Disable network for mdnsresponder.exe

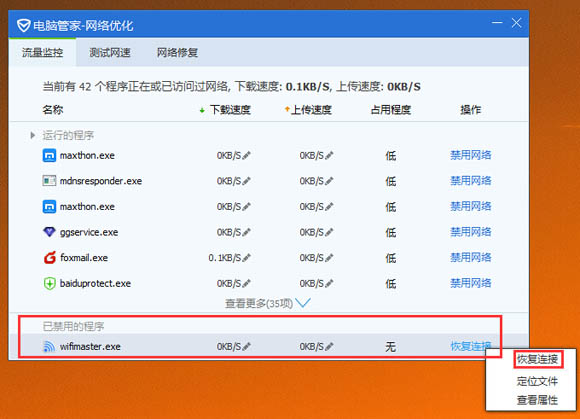(471, 181)
